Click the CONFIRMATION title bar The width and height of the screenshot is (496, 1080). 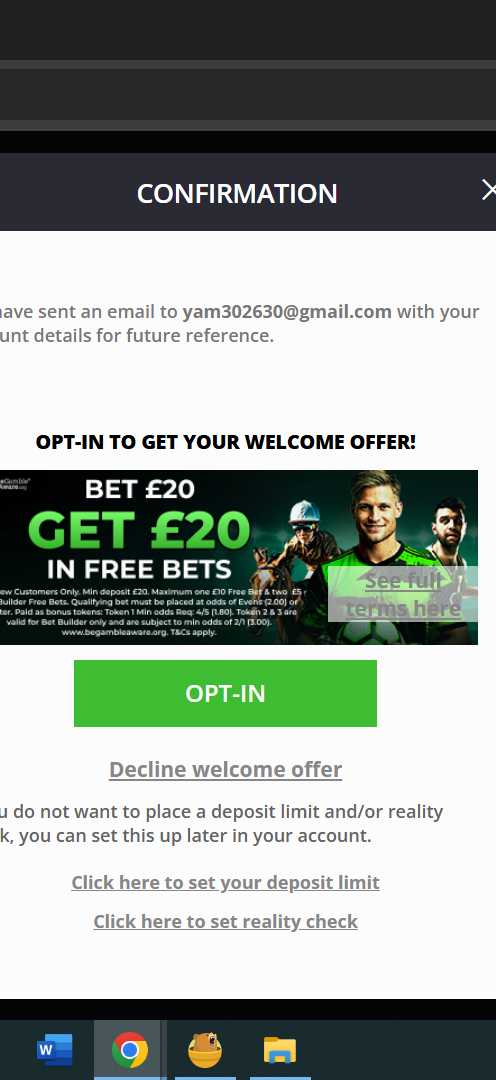pyautogui.click(x=237, y=194)
